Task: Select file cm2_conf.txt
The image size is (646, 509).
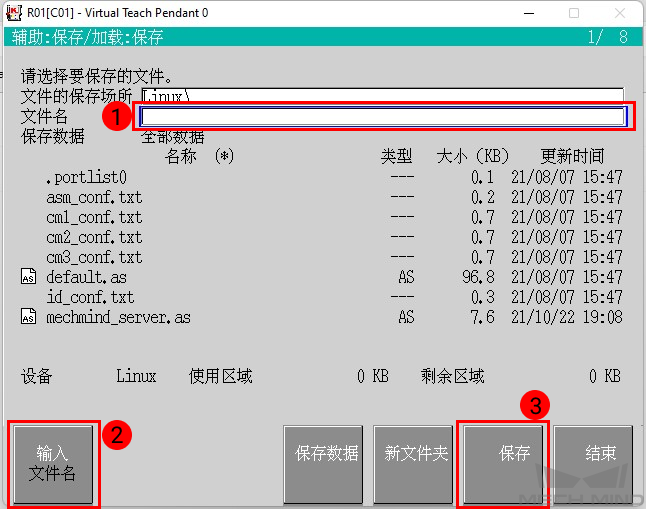Action: click(x=94, y=237)
